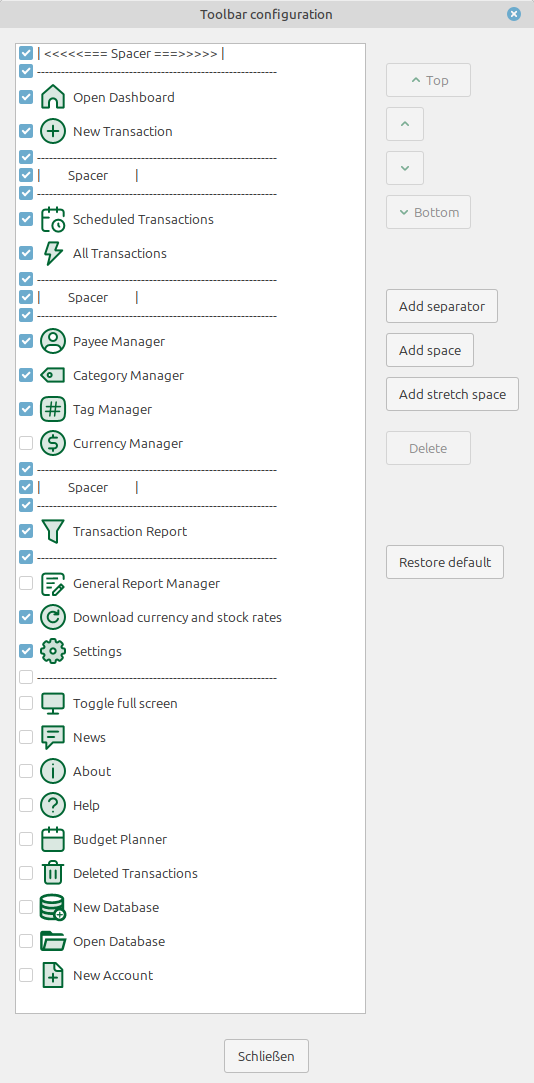The height and width of the screenshot is (1083, 534).
Task: Select the New Account label
Action: (x=113, y=975)
